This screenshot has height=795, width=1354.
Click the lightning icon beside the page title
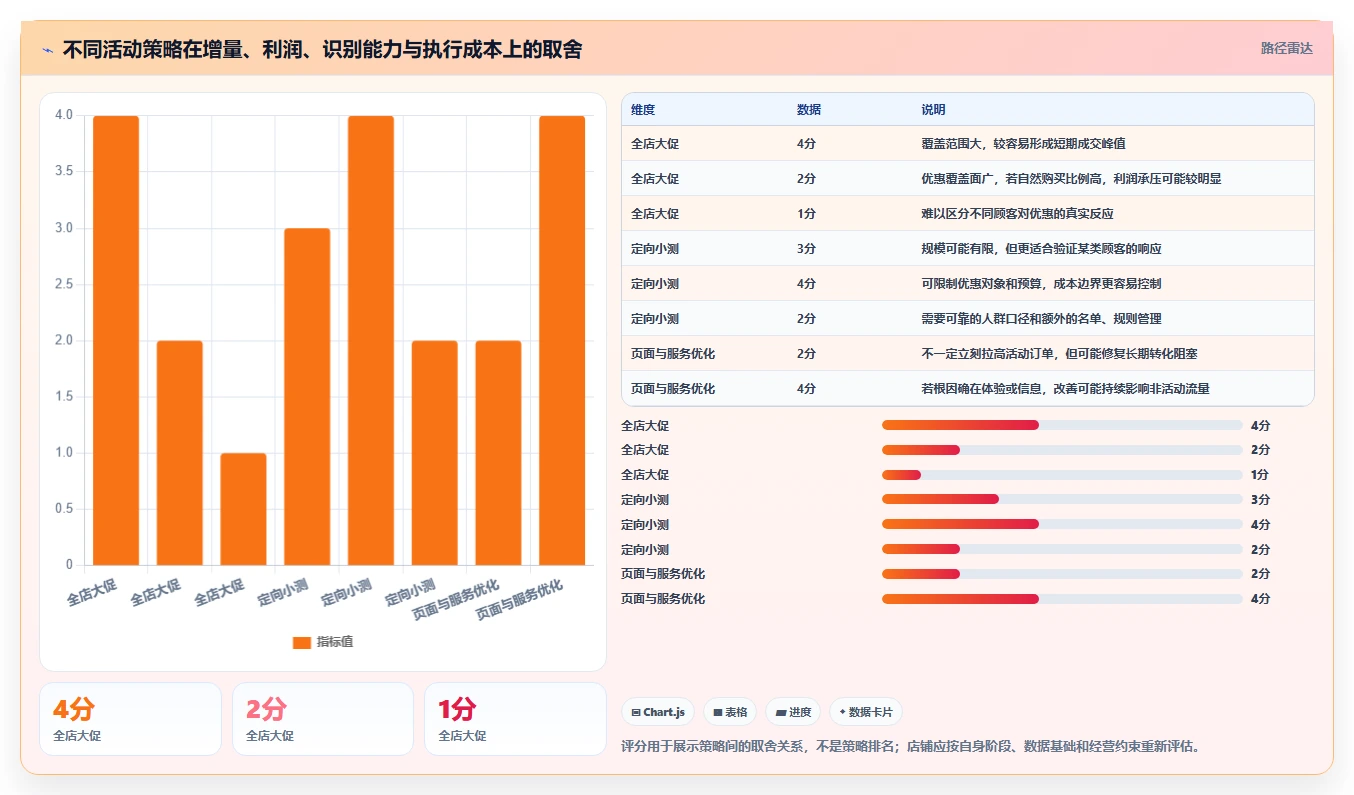pos(48,50)
